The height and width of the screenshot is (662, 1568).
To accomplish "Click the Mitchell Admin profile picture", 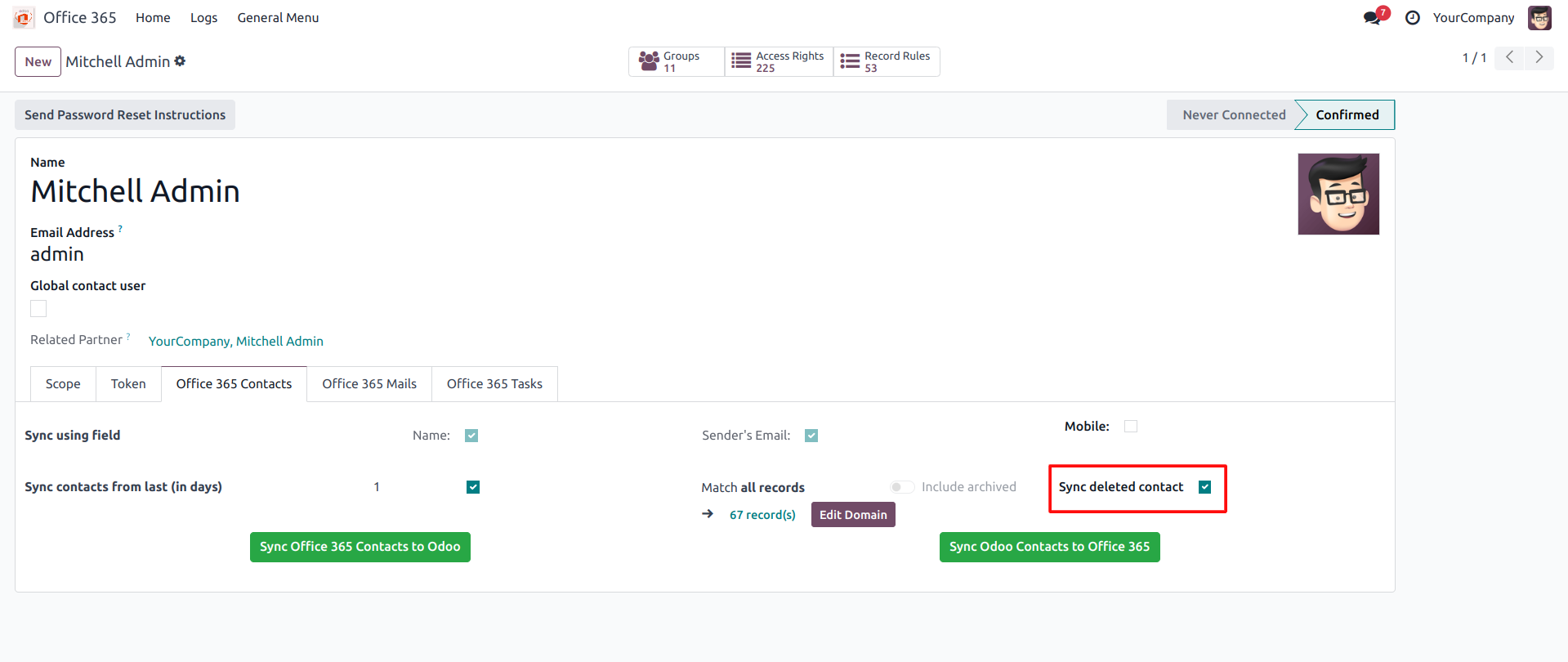I will coord(1338,195).
